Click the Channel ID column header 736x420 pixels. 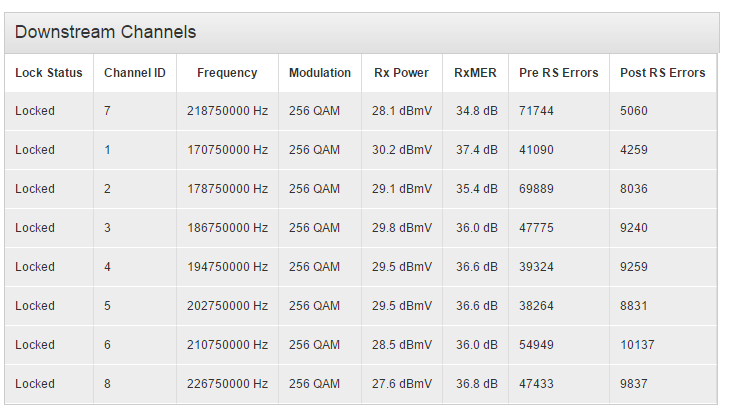tap(135, 73)
